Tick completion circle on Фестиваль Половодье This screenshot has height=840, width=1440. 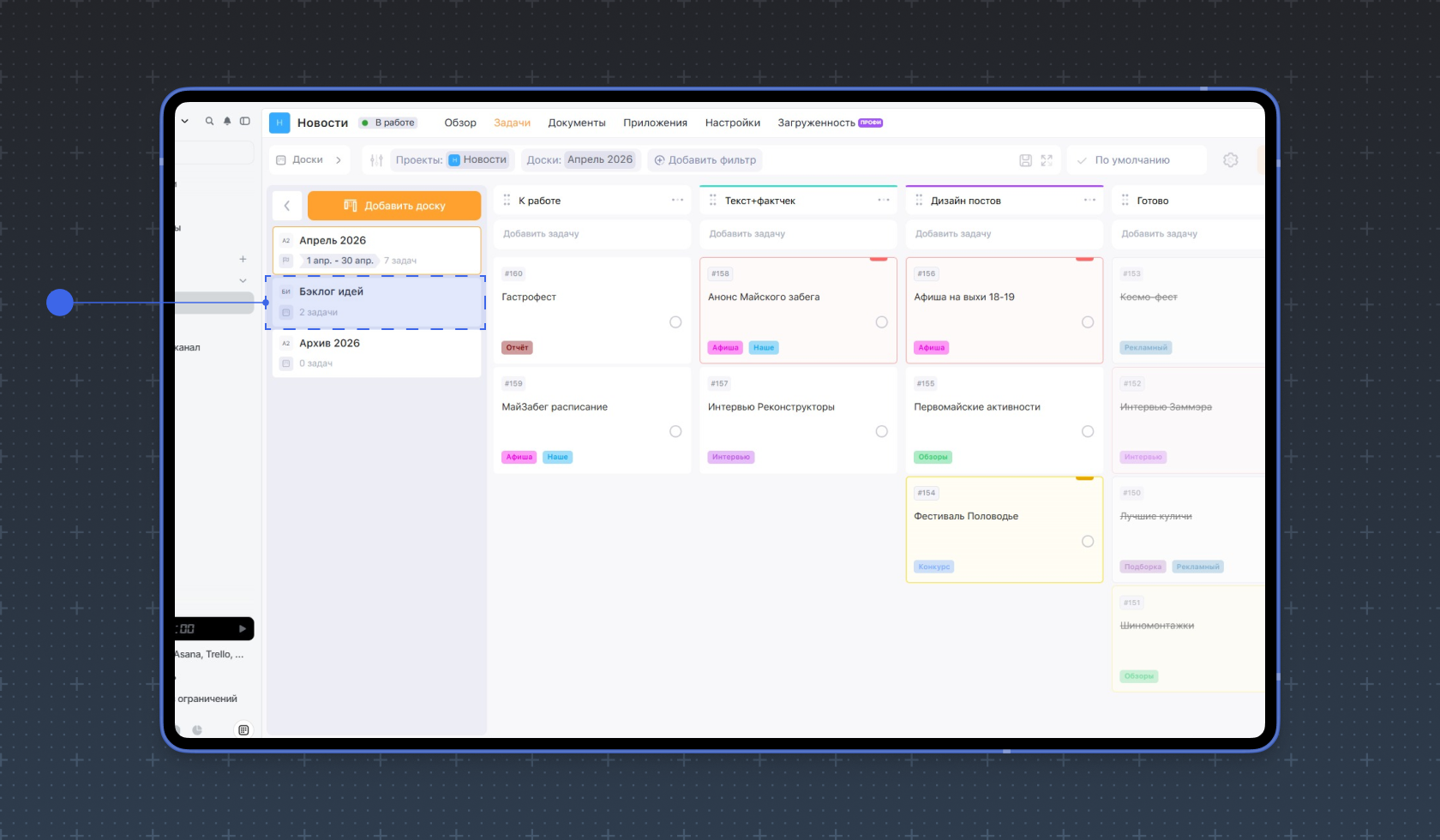coord(1088,542)
